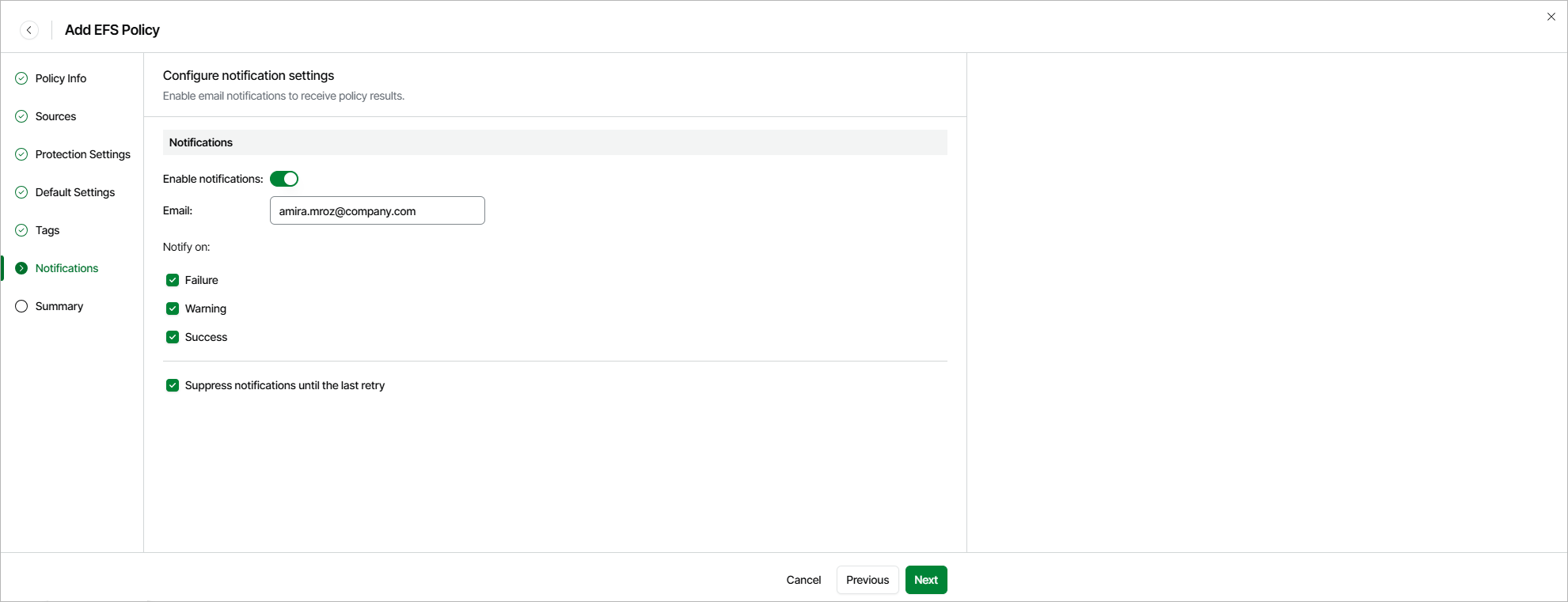The image size is (1568, 602).
Task: Disable the Enable notifications toggle
Action: [284, 178]
